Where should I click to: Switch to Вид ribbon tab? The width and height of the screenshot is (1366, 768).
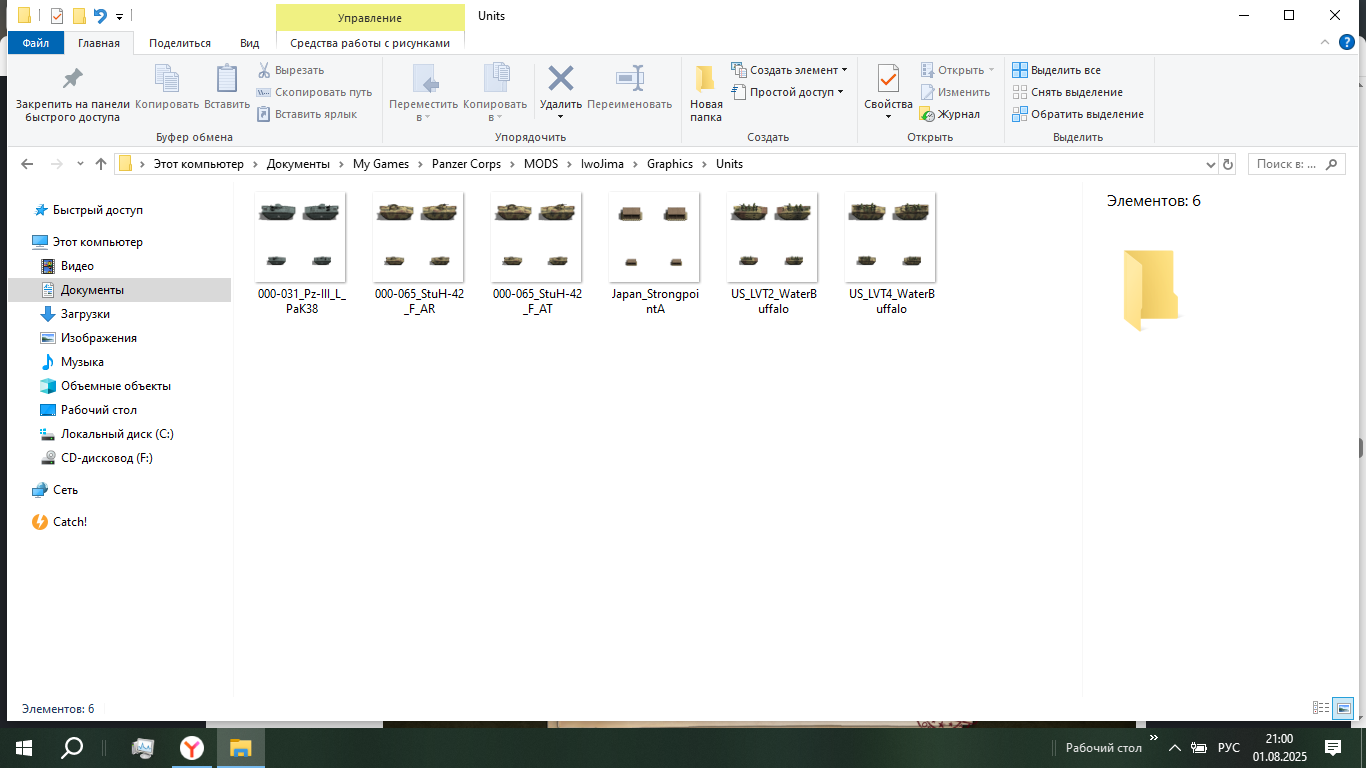pos(250,43)
